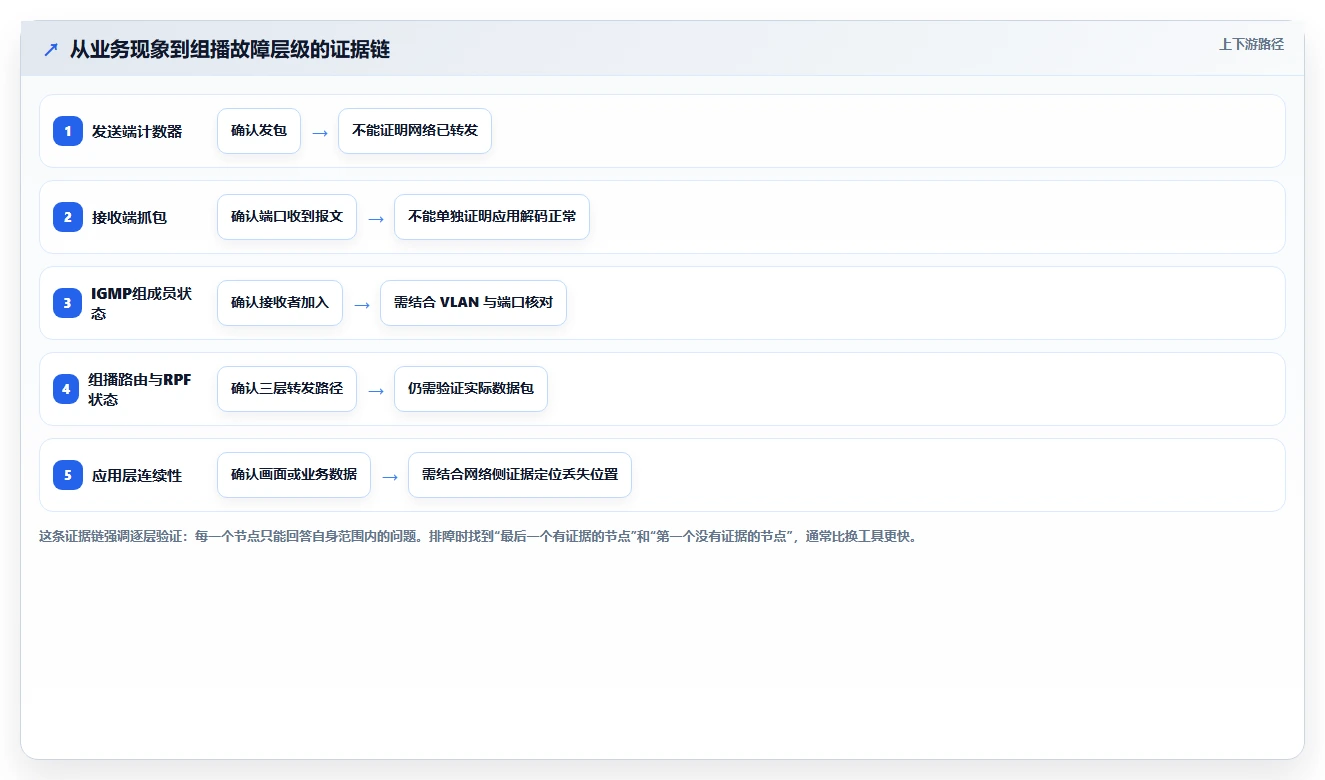Click the 需结合 VLAN 与端口核对 chip

coord(473,303)
